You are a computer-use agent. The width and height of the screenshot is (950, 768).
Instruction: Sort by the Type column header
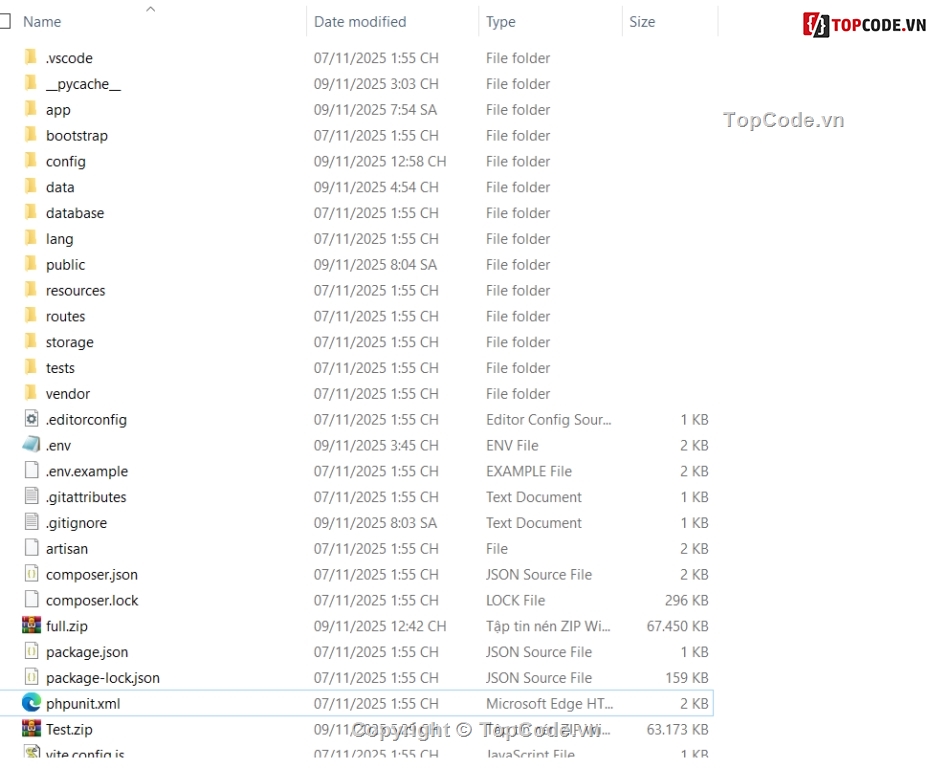click(x=501, y=21)
